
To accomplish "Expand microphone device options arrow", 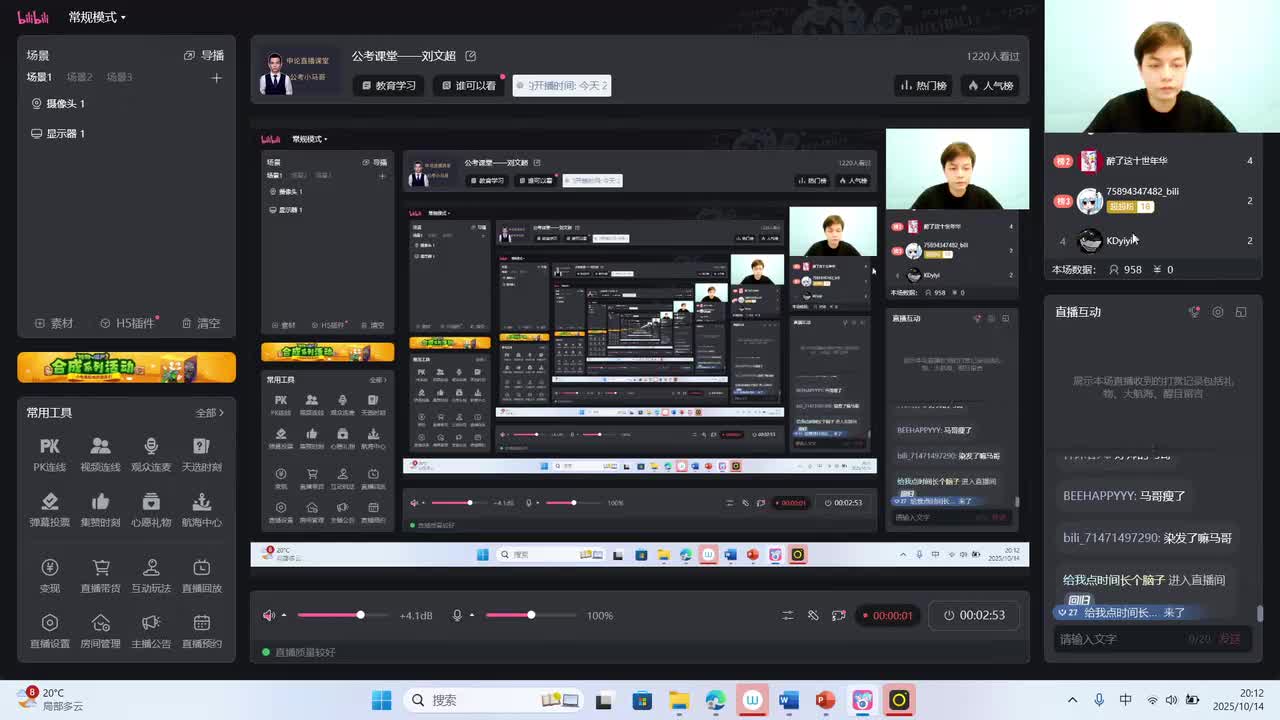I will pos(472,615).
